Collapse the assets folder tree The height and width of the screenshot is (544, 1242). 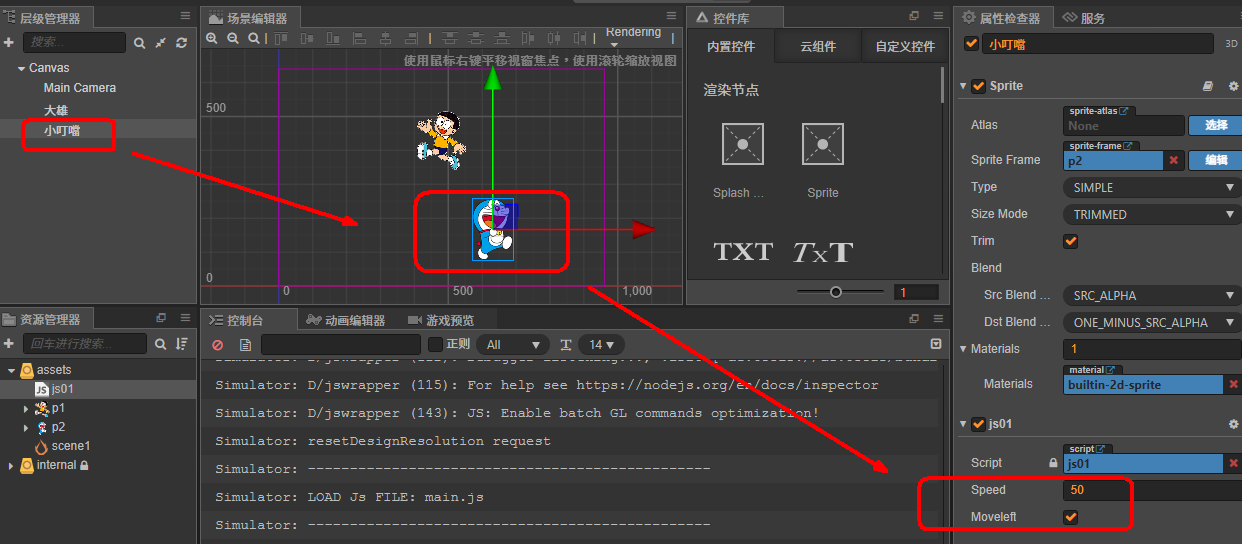click(11, 370)
